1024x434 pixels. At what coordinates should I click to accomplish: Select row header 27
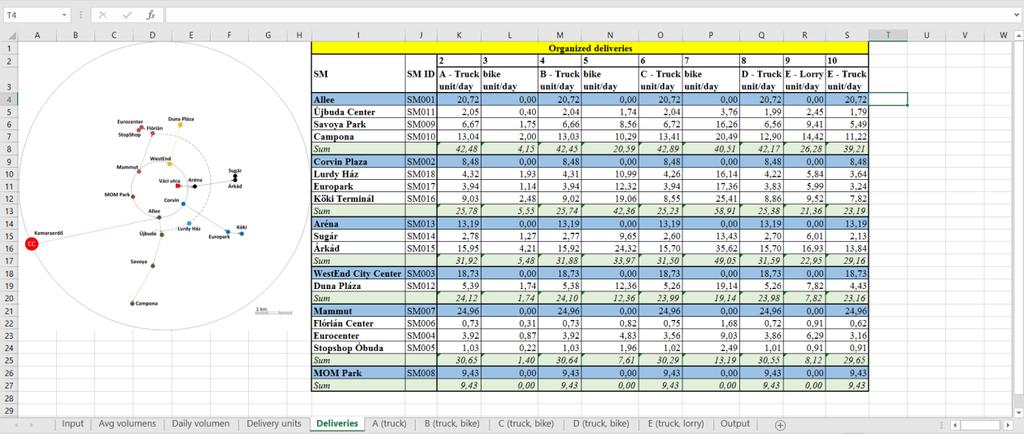(9, 385)
